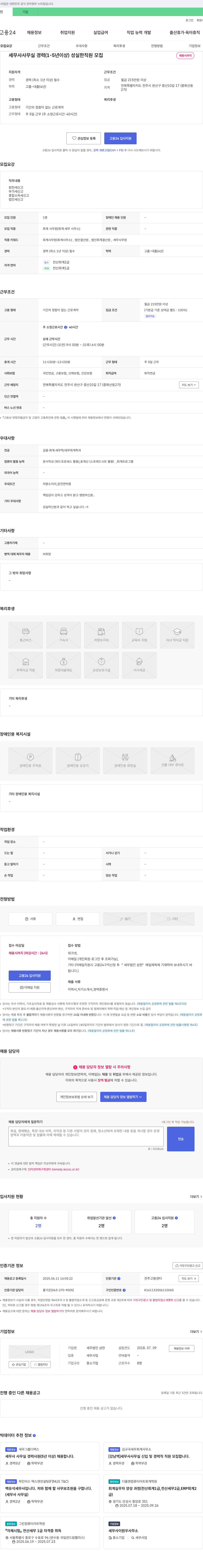Switch to the 복리후생 section tab
Image resolution: width=203 pixels, height=1568 pixels.
[119, 46]
